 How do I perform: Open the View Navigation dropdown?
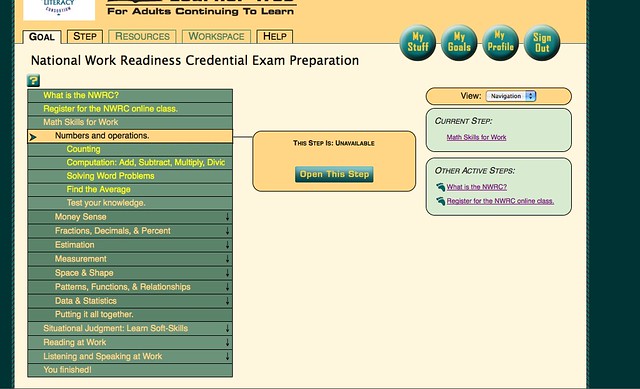coord(511,96)
